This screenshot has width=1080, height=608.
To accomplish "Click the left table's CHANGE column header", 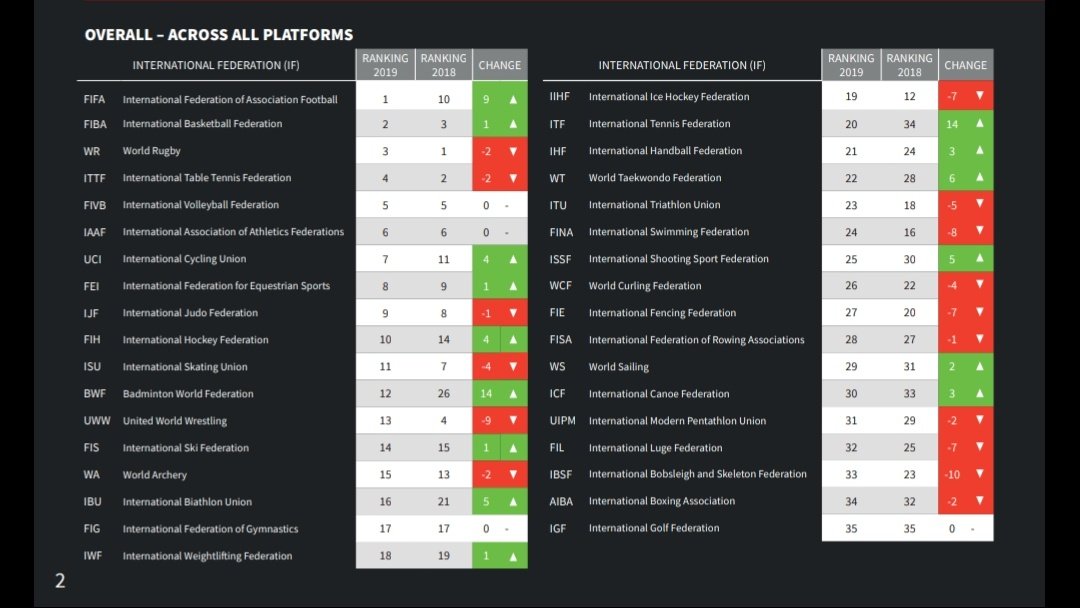I will pyautogui.click(x=500, y=65).
